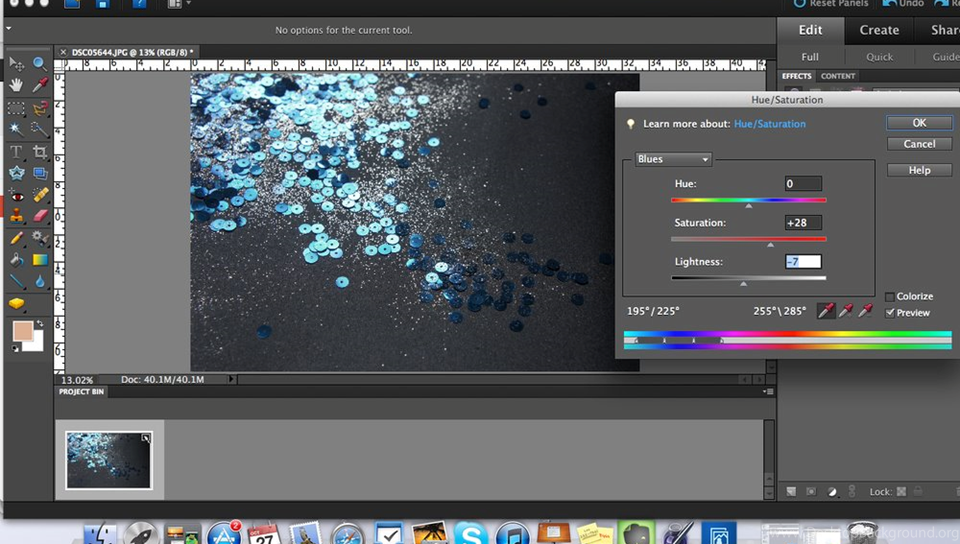Select DSC05644 thumbnail in Project Bin
Image resolution: width=960 pixels, height=544 pixels.
point(109,460)
